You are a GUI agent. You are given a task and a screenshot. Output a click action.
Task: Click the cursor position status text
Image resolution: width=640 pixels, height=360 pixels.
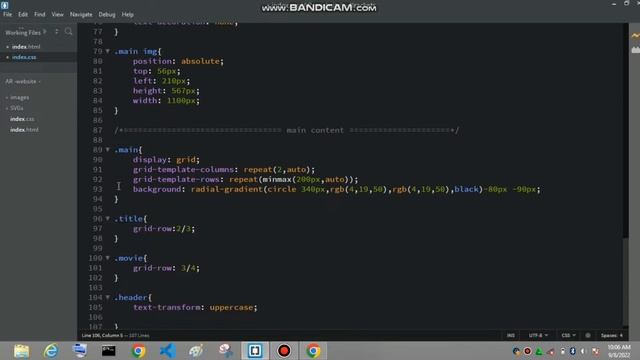(x=102, y=336)
